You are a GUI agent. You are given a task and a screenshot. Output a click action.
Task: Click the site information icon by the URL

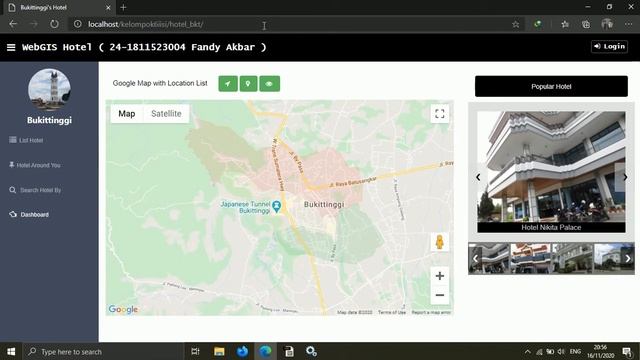pyautogui.click(x=78, y=24)
